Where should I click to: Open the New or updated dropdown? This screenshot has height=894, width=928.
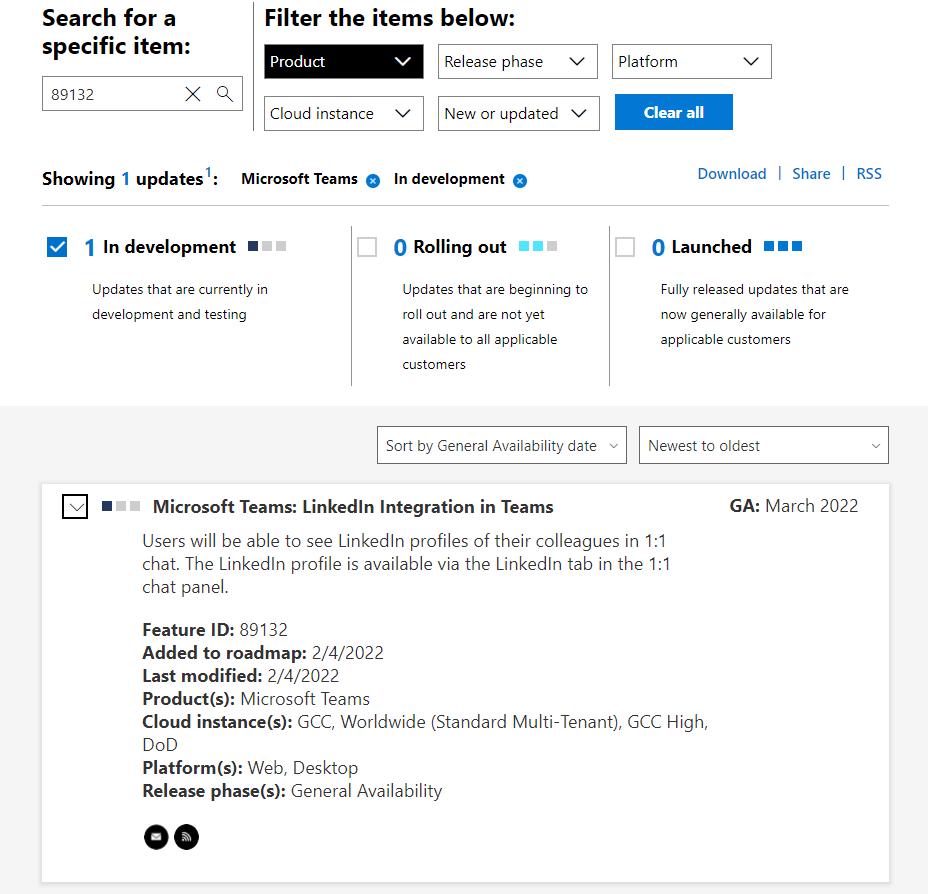[x=518, y=114]
